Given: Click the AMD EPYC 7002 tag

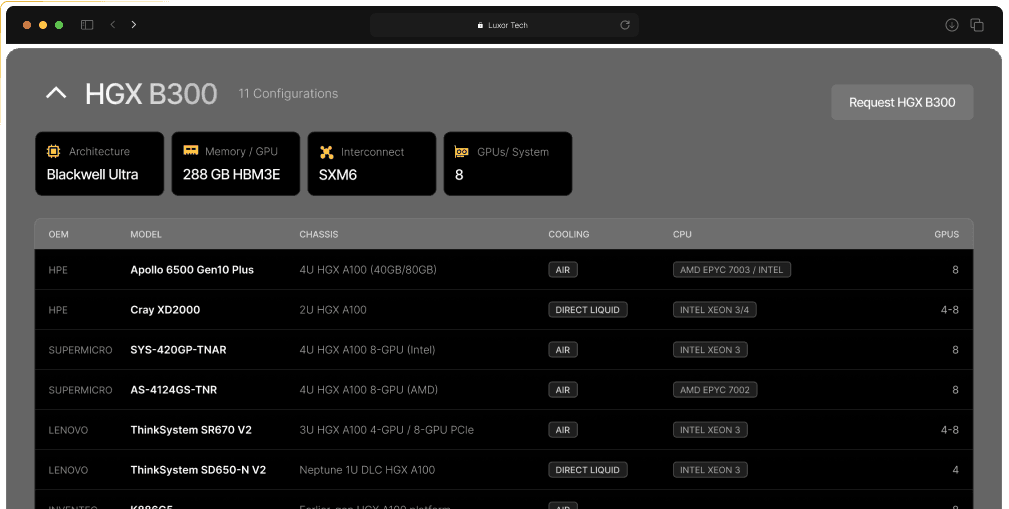Looking at the screenshot, I should point(715,390).
